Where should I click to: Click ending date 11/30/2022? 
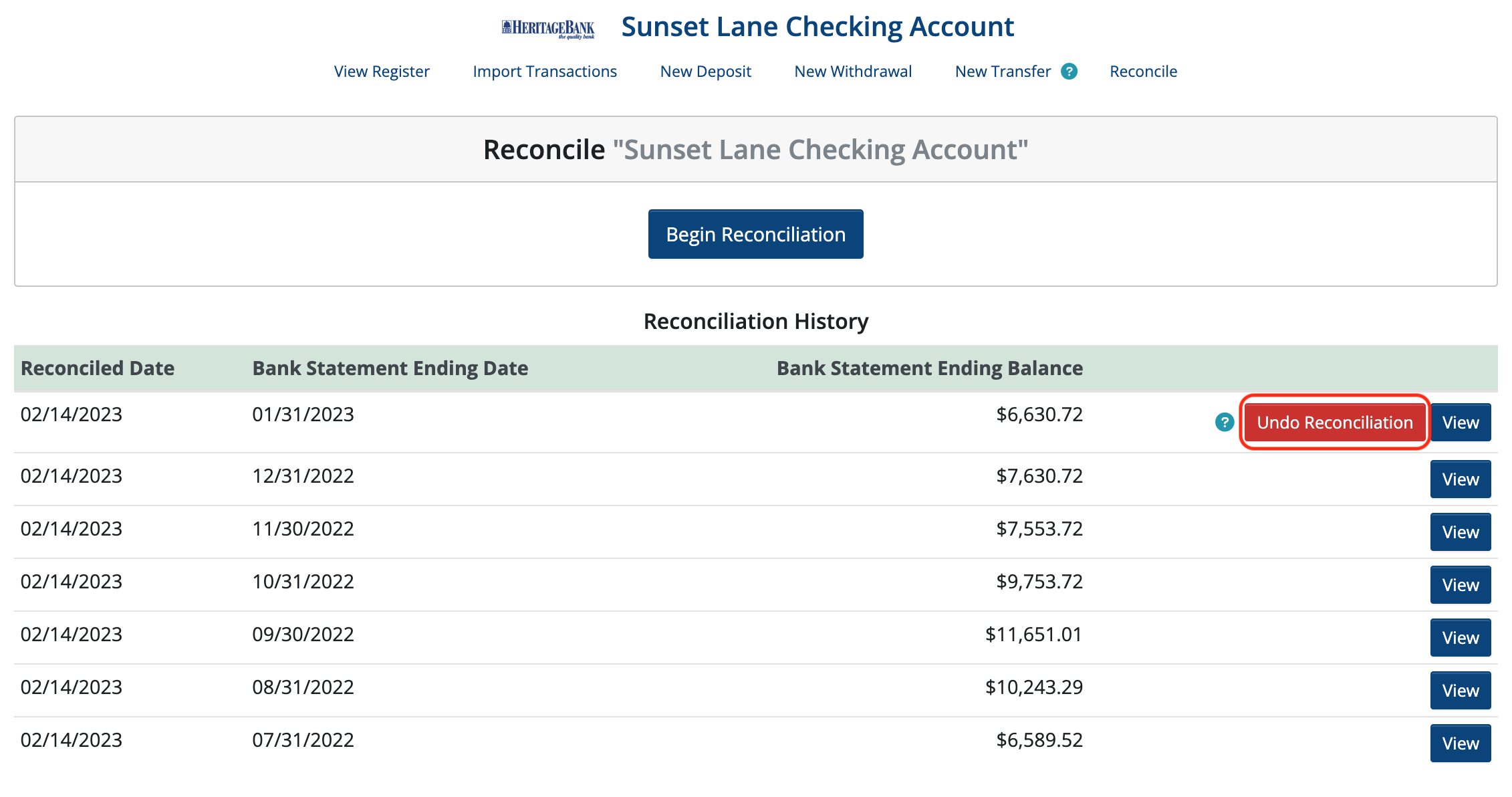[x=303, y=529]
